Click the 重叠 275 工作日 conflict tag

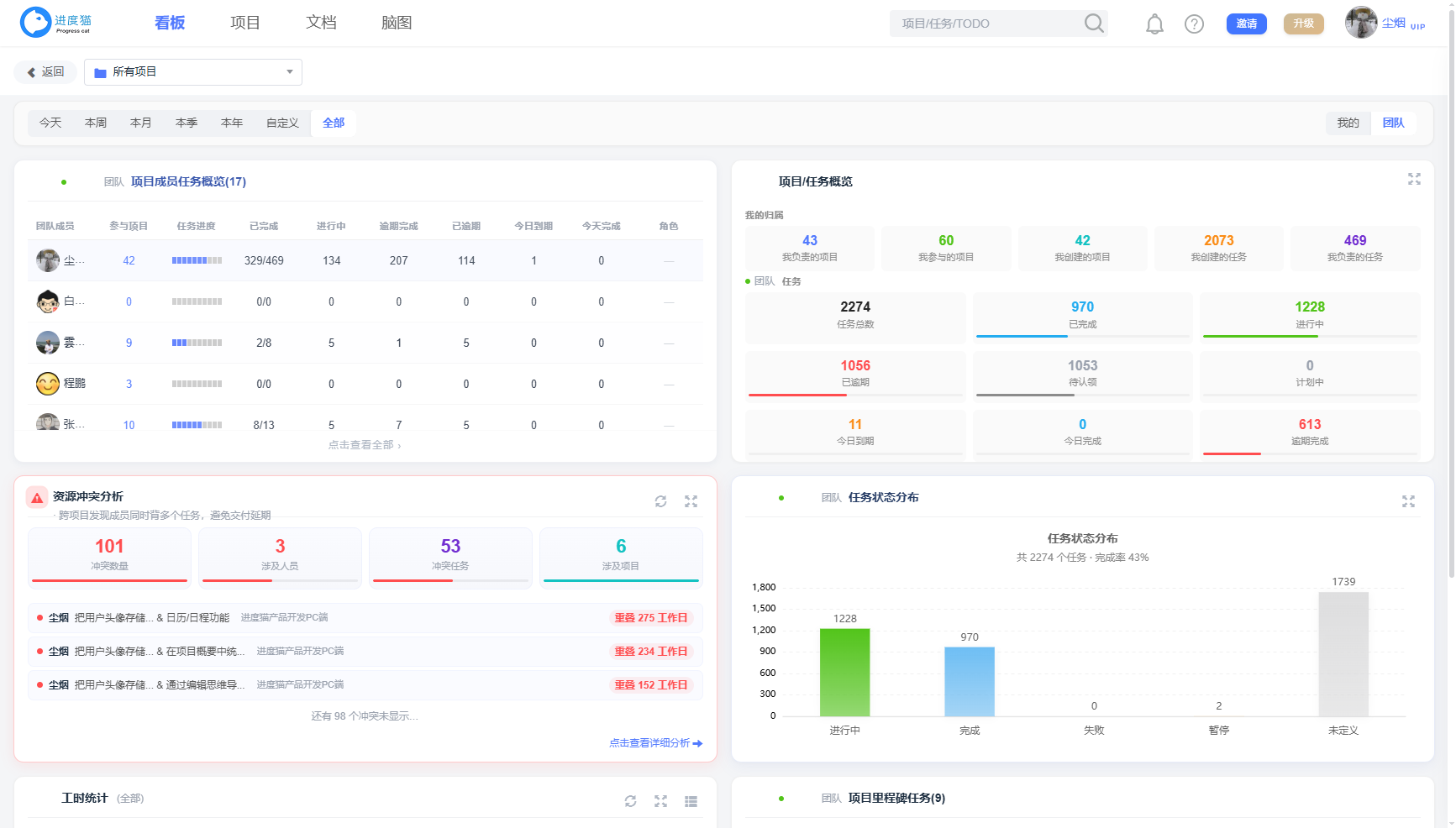point(651,618)
